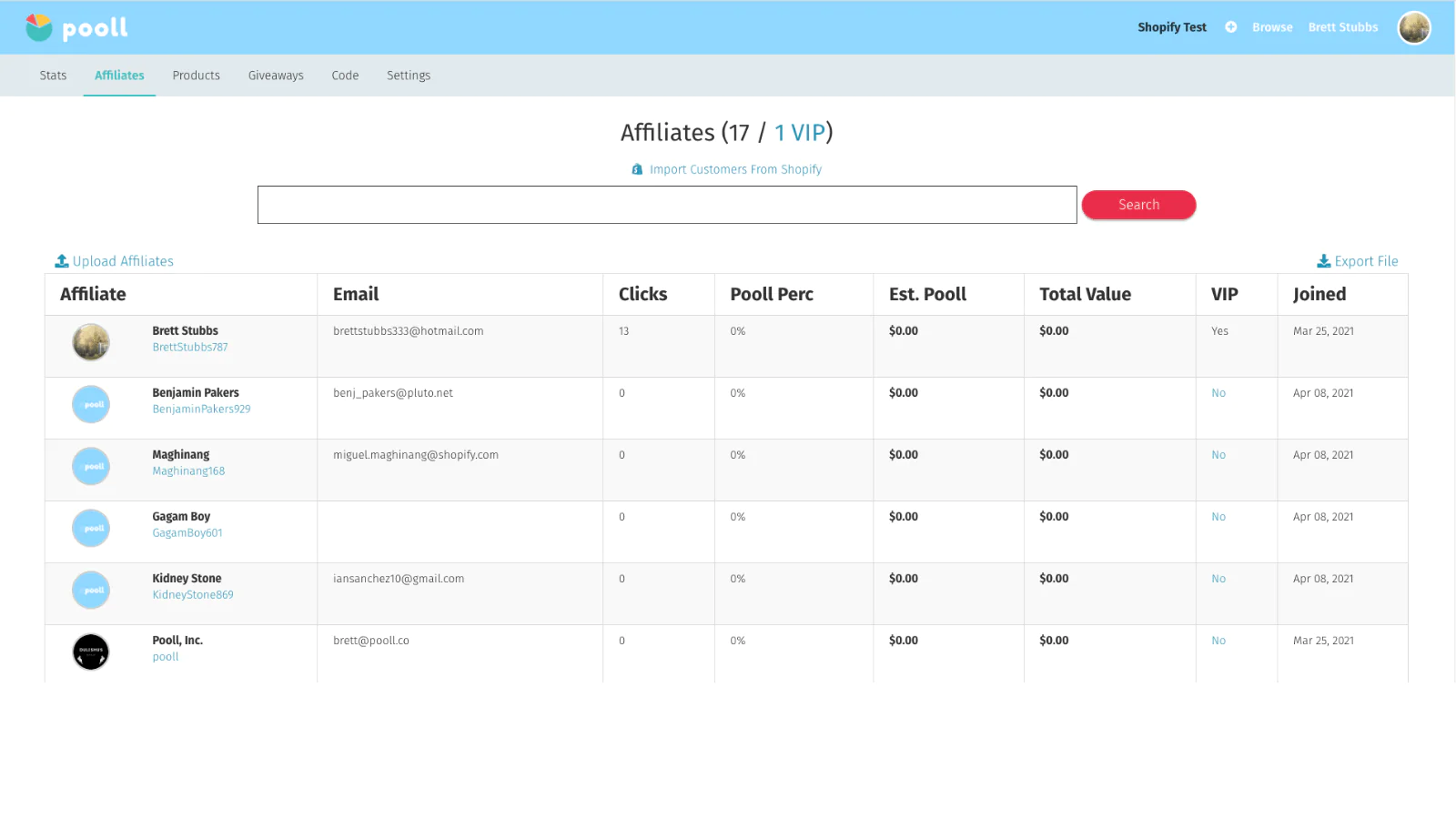This screenshot has width=1456, height=819.
Task: Click the affiliate search input field
Action: 666,205
